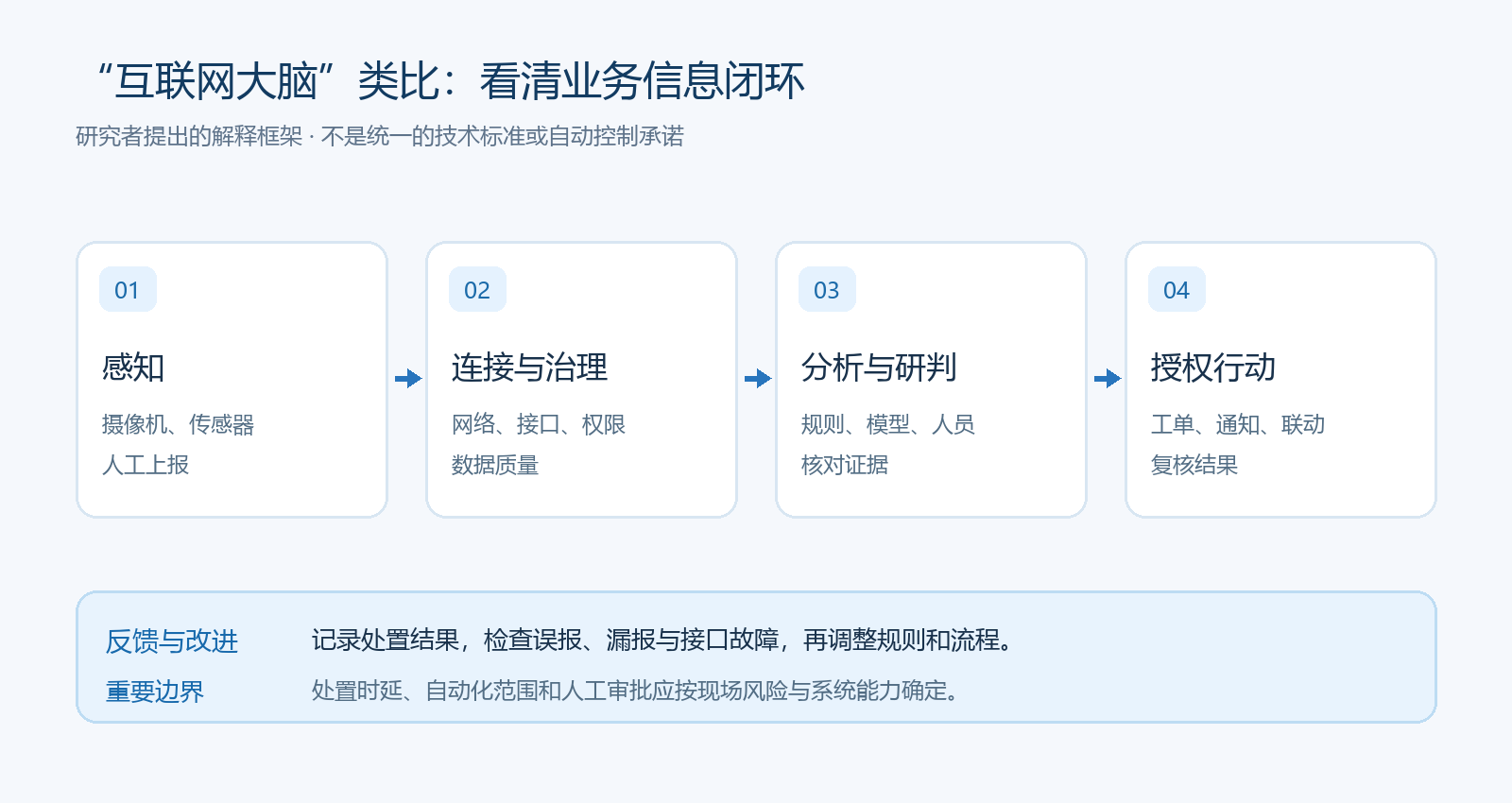Click the text 人工上报
This screenshot has height=803, width=1512.
(145, 465)
